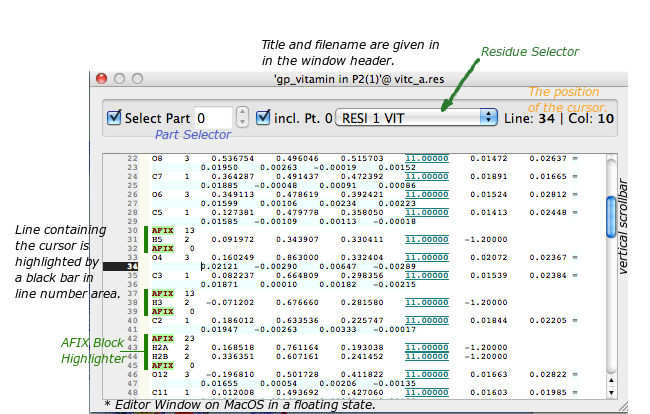Click value 0.863000 in O4 row
650x414 pixels.
coord(297,257)
